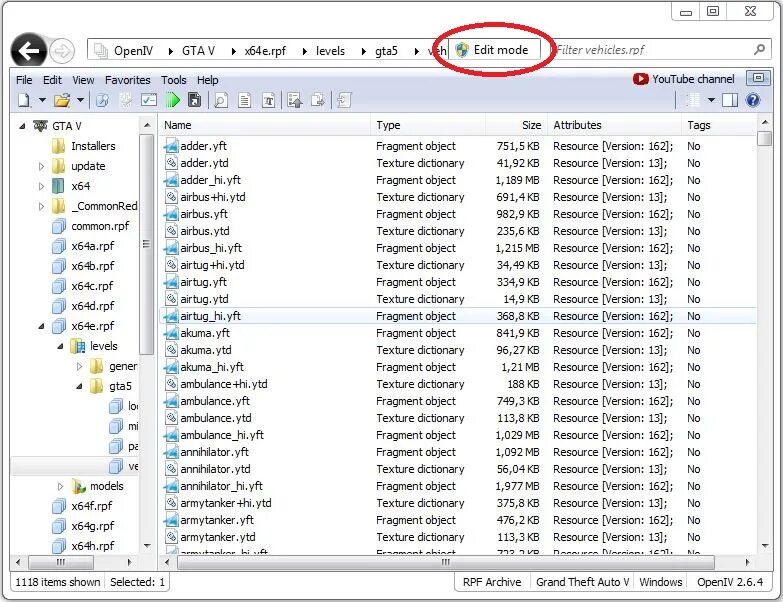The height and width of the screenshot is (602, 783).
Task: Open the dropdown arrow beside Open folder
Action: point(80,100)
